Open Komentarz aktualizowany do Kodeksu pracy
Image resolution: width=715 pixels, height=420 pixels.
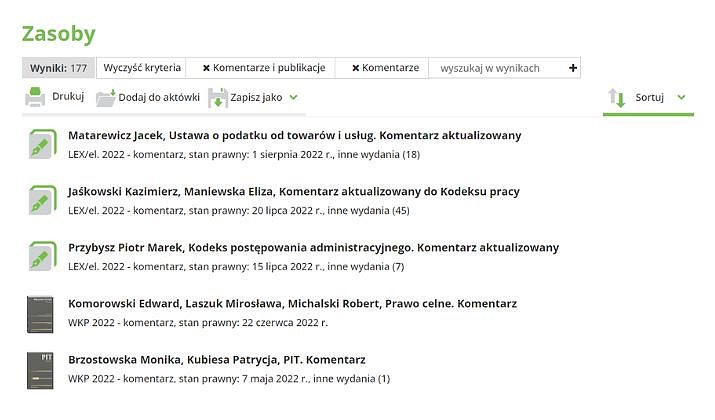(x=294, y=191)
